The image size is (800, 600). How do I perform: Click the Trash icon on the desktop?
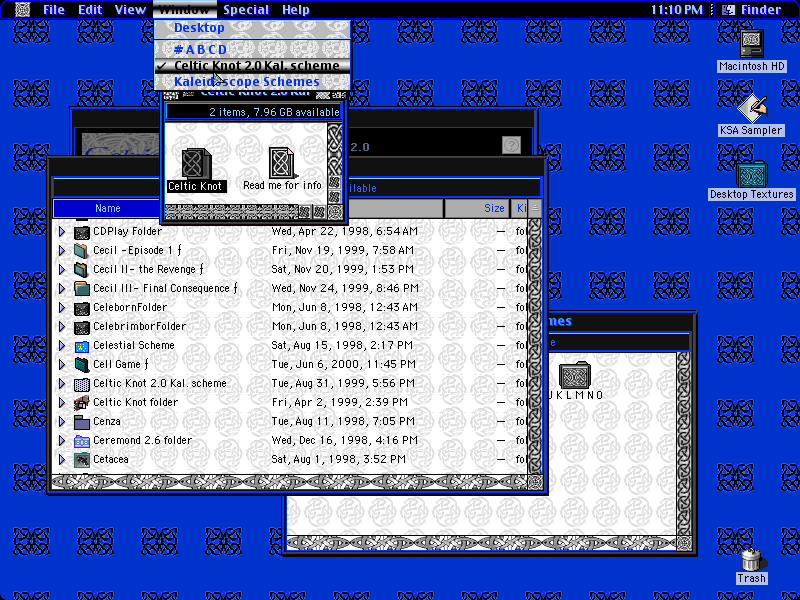click(752, 560)
